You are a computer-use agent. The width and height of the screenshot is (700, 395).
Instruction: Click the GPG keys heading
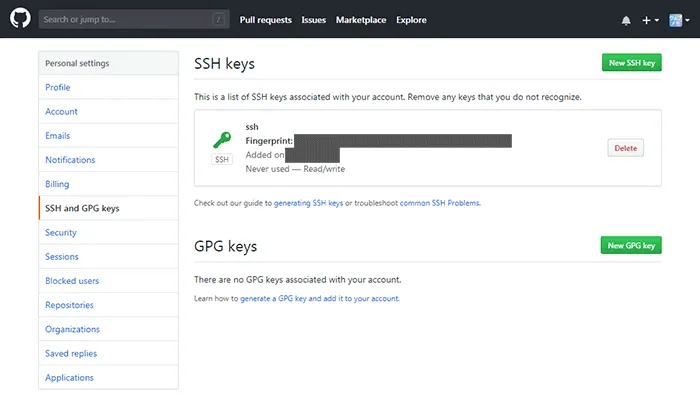coord(225,246)
